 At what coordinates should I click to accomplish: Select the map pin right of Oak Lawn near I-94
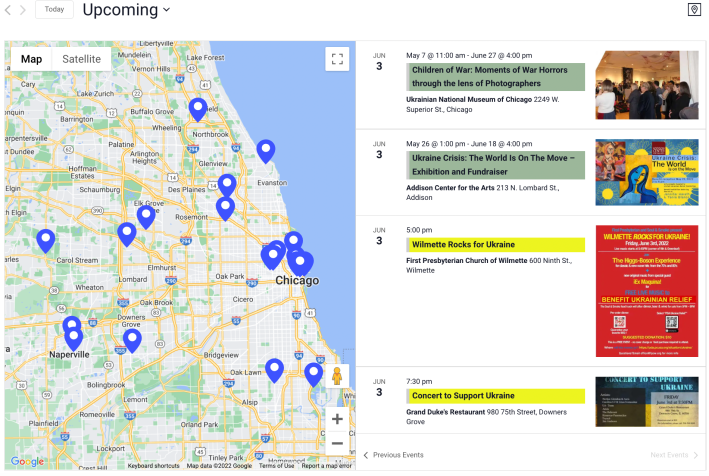tap(313, 375)
